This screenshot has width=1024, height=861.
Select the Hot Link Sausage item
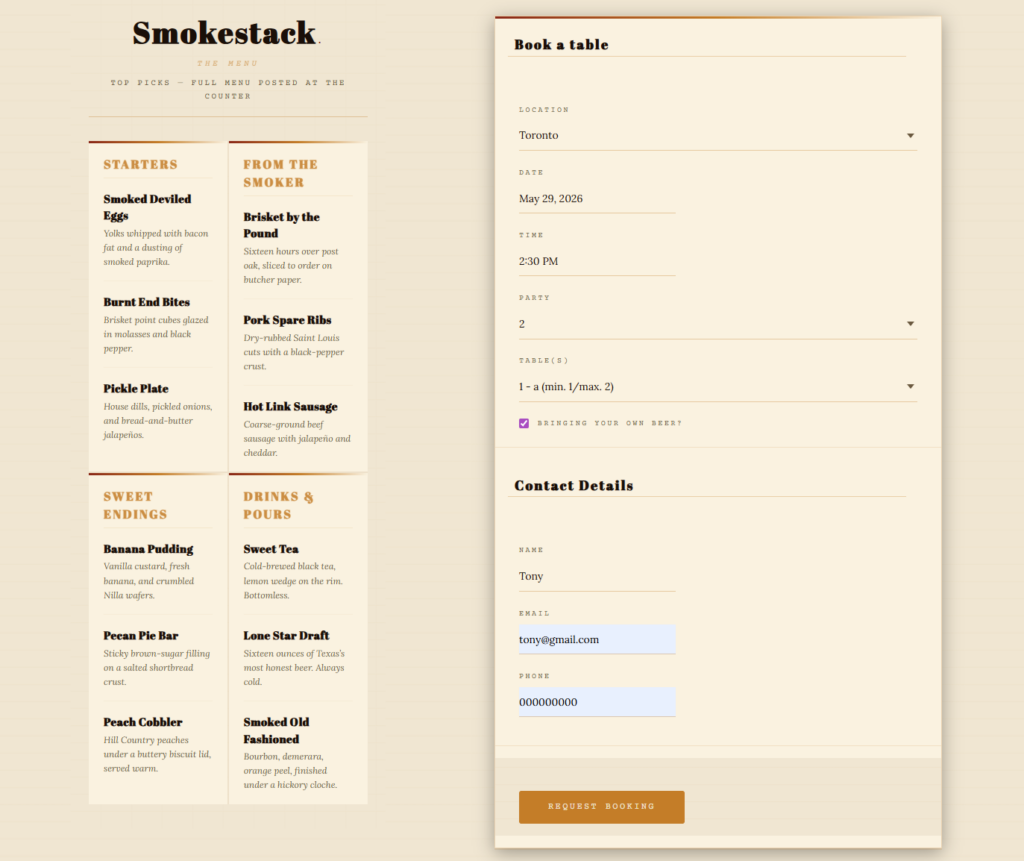(291, 406)
